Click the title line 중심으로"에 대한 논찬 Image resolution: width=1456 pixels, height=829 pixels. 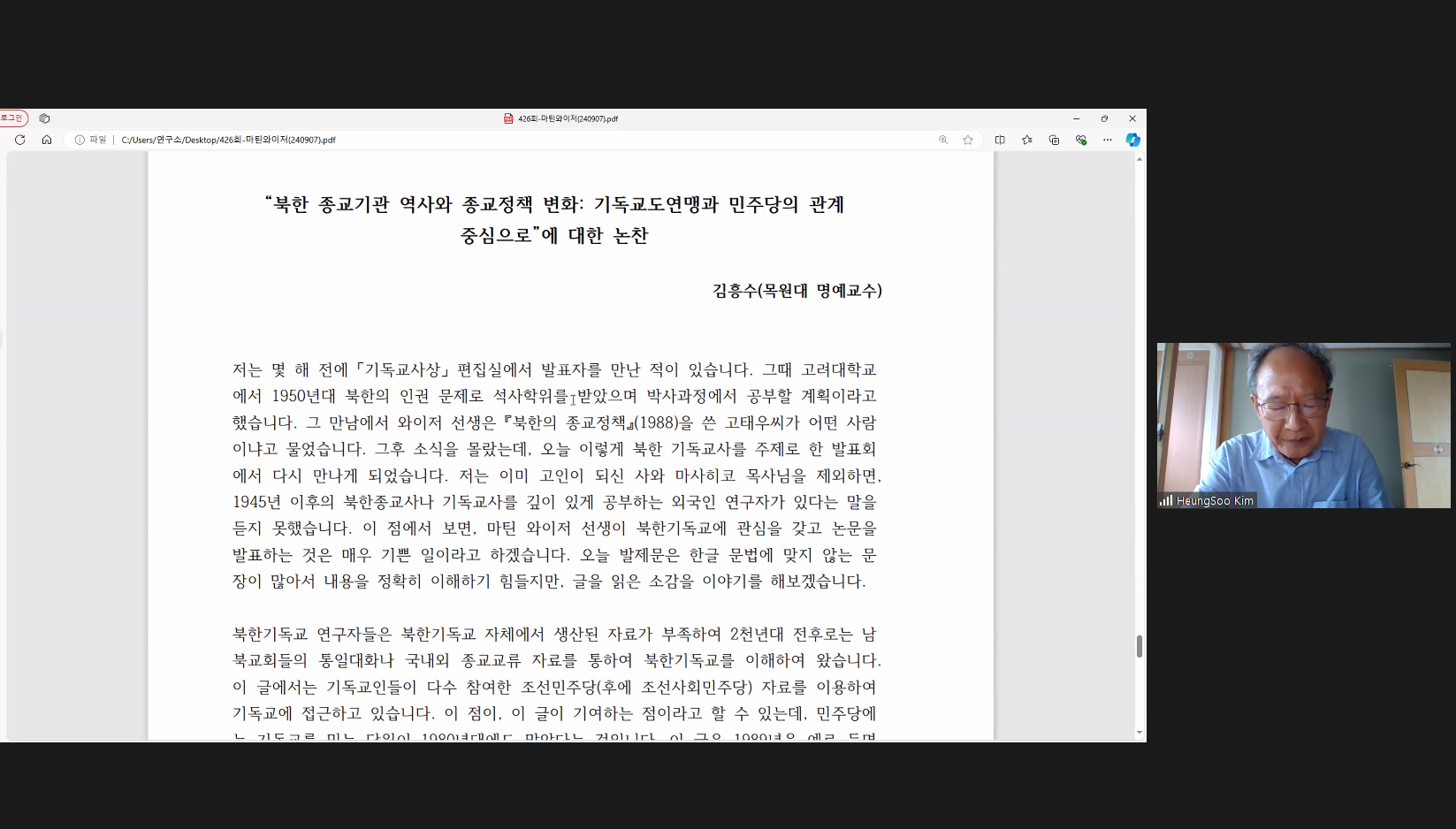coord(554,236)
